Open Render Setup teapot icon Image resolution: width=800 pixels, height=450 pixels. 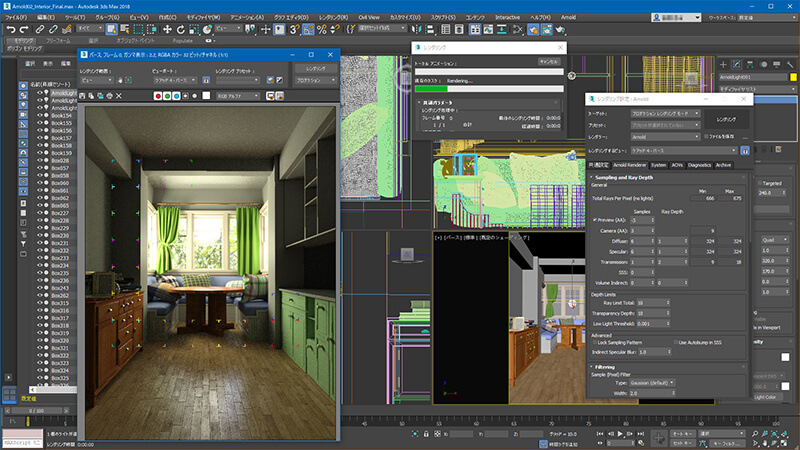click(533, 30)
